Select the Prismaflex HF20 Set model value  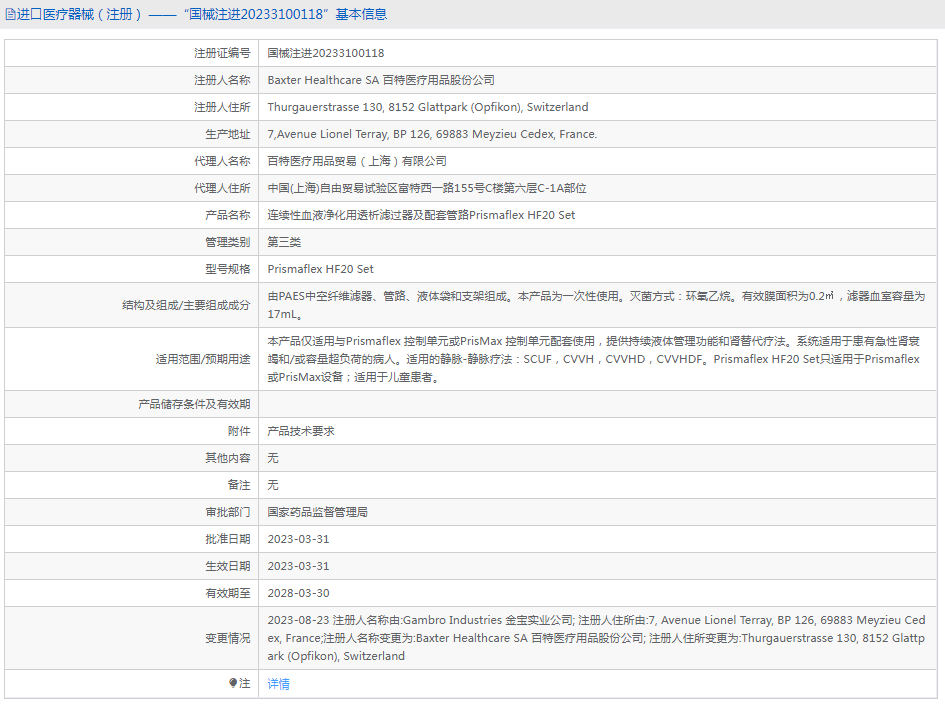point(321,269)
